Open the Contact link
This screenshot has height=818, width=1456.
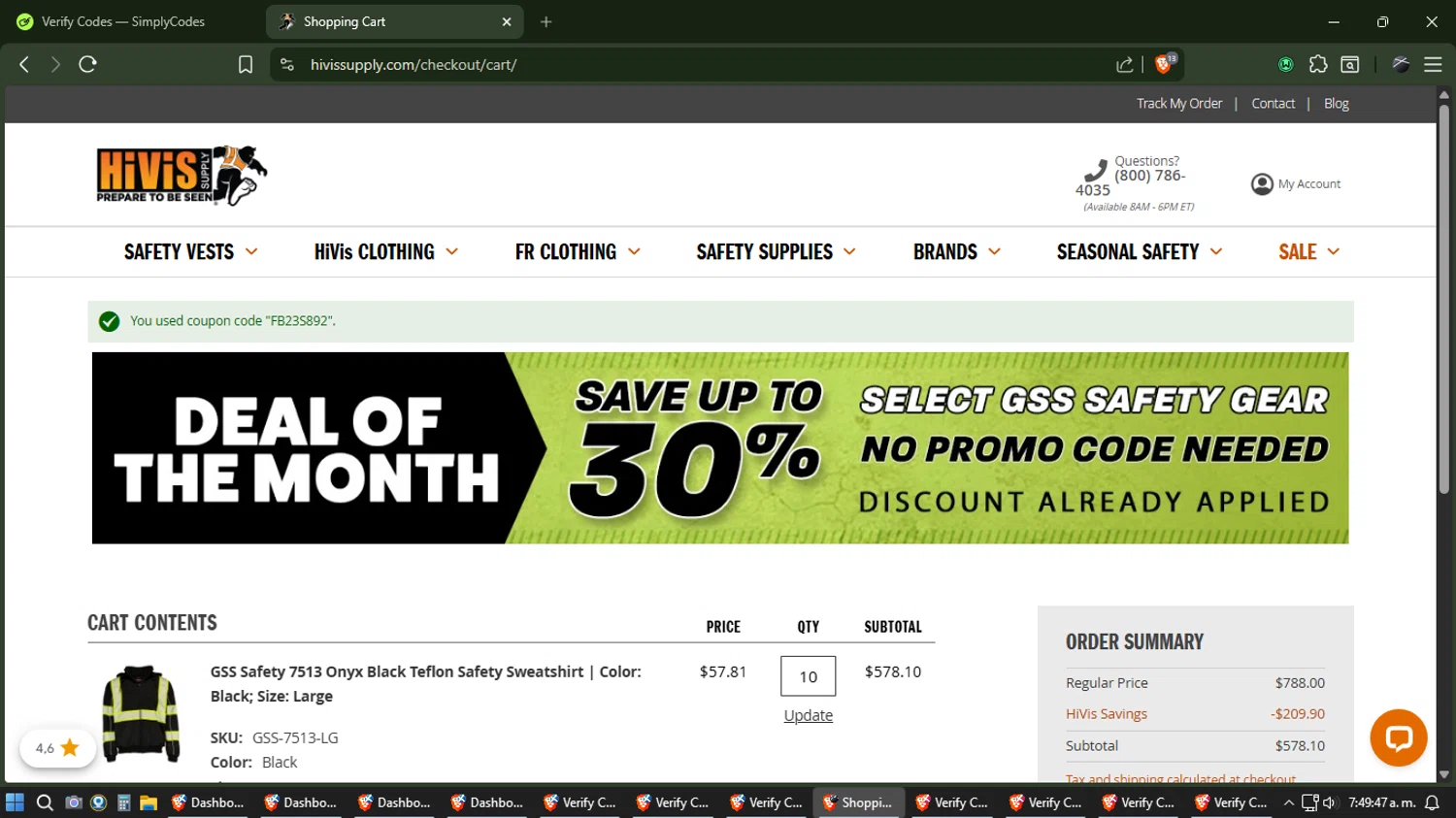(x=1273, y=104)
